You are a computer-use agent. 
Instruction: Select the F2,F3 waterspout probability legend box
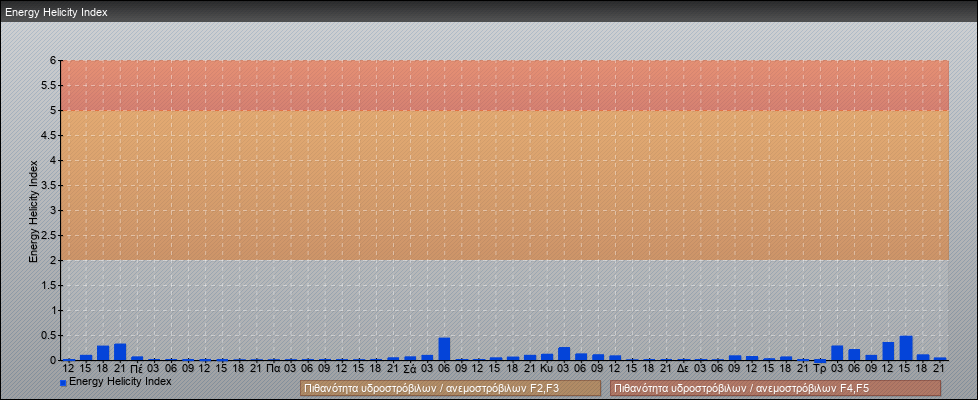coord(450,388)
